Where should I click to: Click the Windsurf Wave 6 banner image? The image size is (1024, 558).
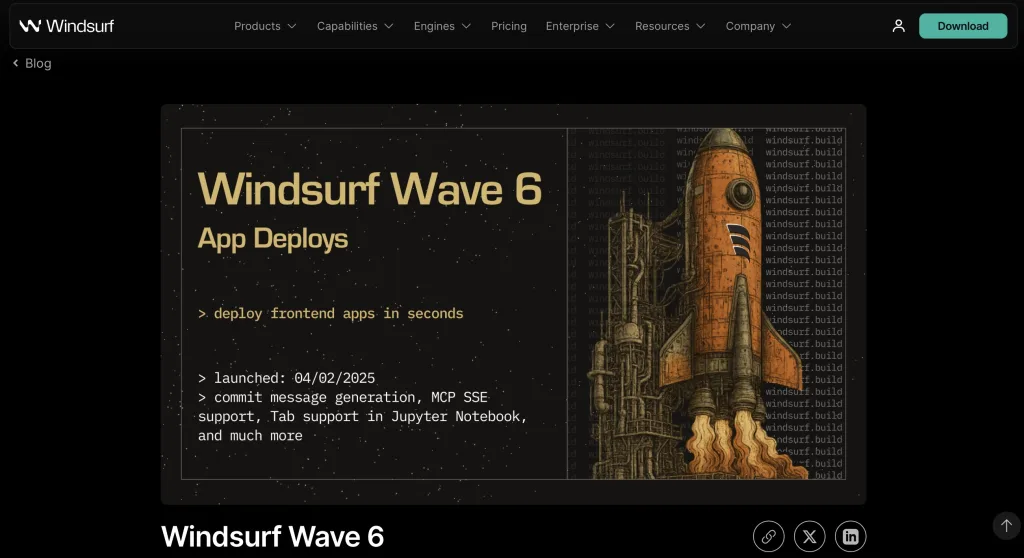pyautogui.click(x=513, y=304)
